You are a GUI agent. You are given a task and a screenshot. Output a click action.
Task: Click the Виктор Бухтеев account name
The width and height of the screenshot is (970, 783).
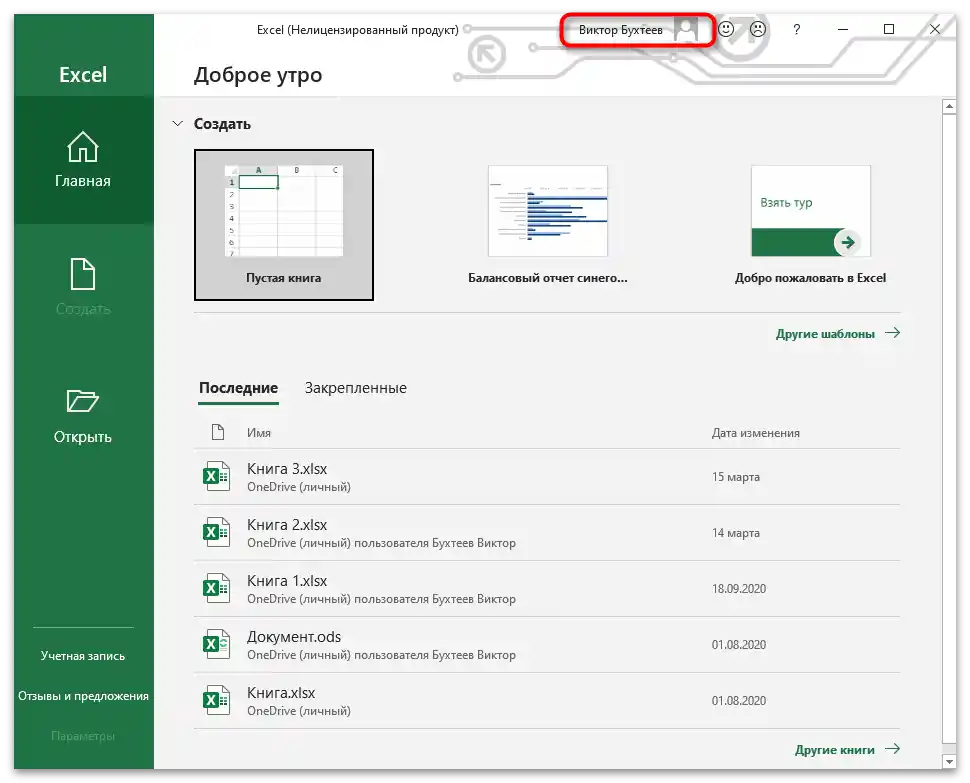620,30
